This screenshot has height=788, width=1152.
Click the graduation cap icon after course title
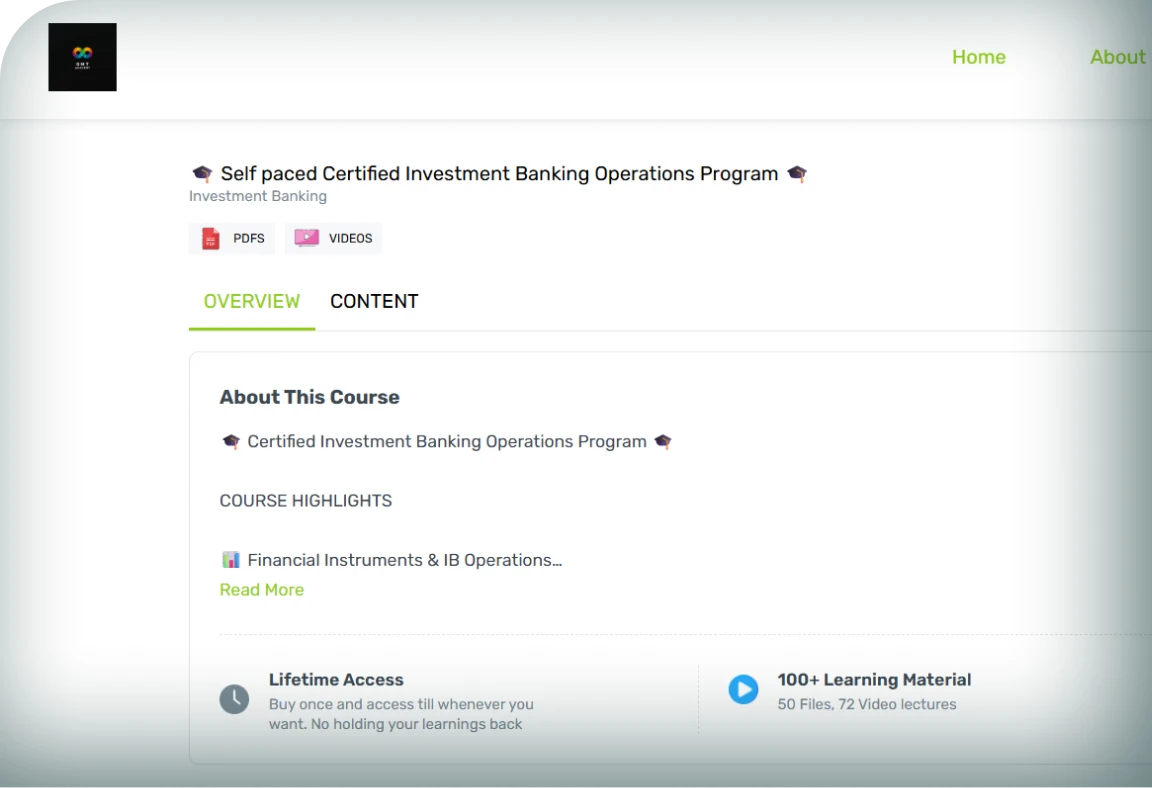(x=797, y=173)
